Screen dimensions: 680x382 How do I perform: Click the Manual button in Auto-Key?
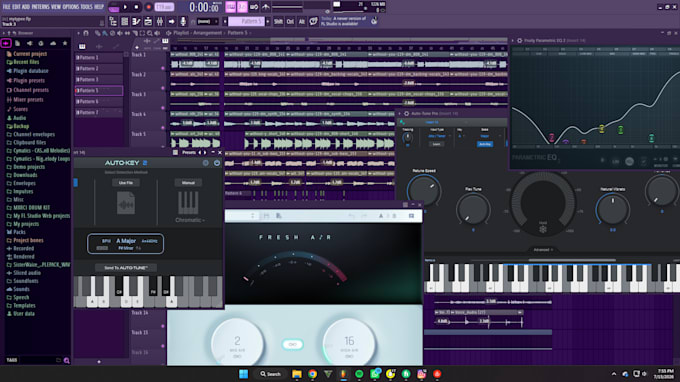tap(188, 183)
